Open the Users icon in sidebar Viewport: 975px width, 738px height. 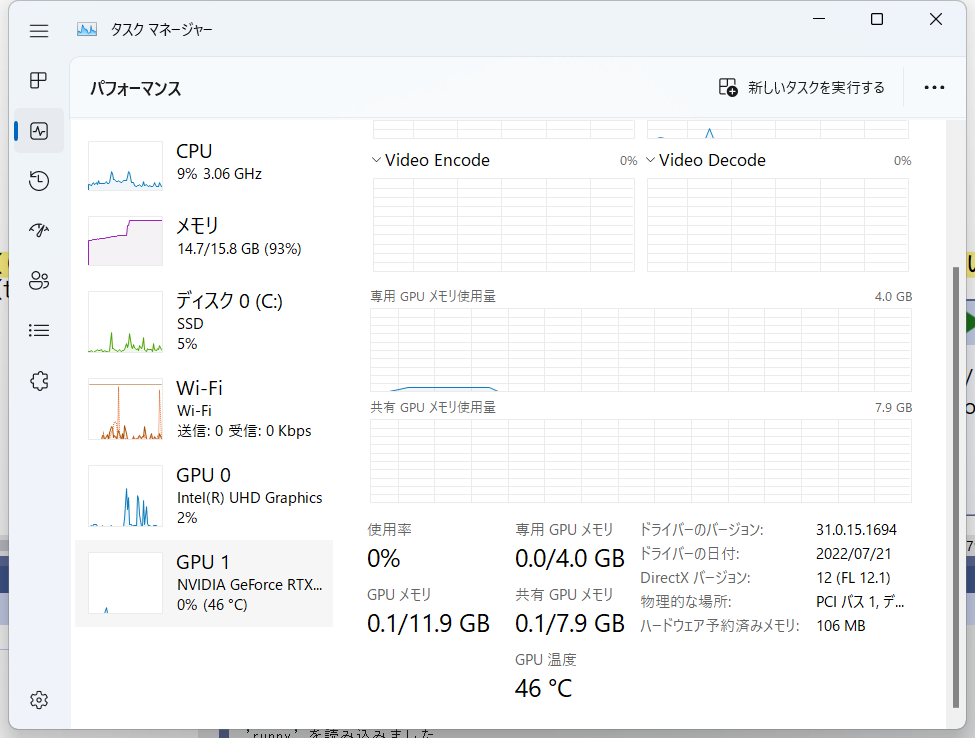tap(39, 280)
